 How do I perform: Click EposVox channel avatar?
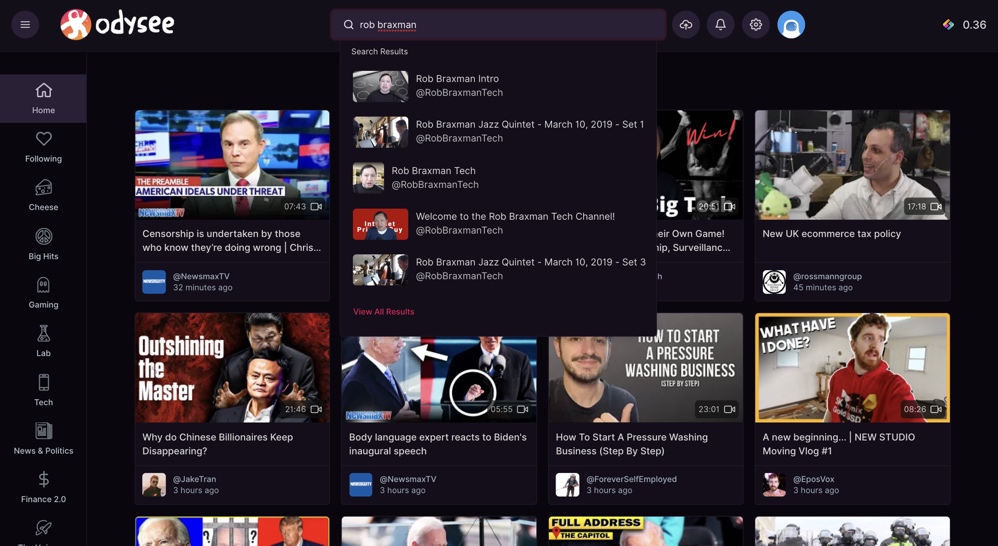coord(774,485)
